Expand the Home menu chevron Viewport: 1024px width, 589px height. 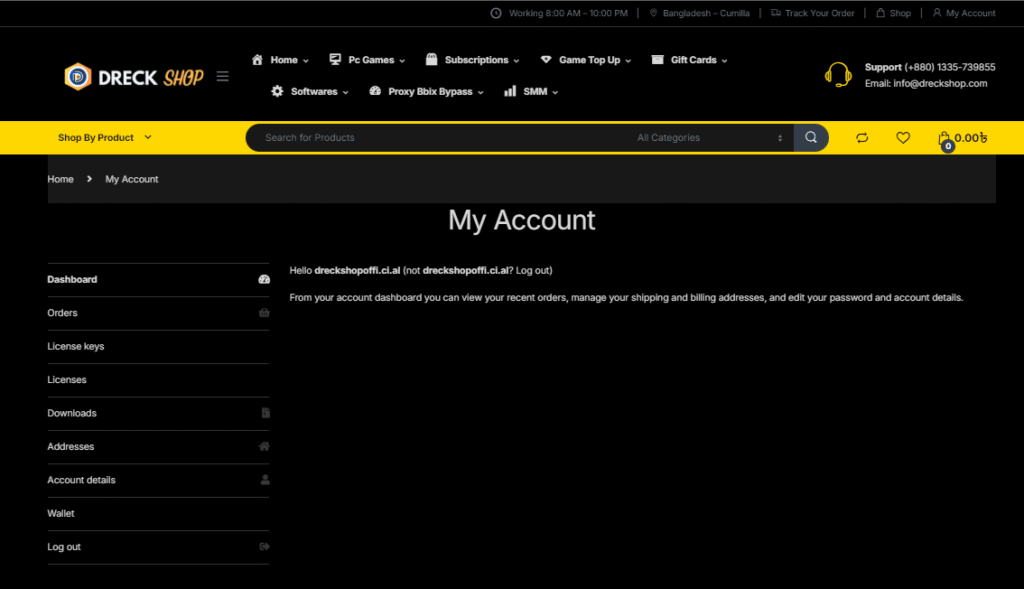coord(306,61)
